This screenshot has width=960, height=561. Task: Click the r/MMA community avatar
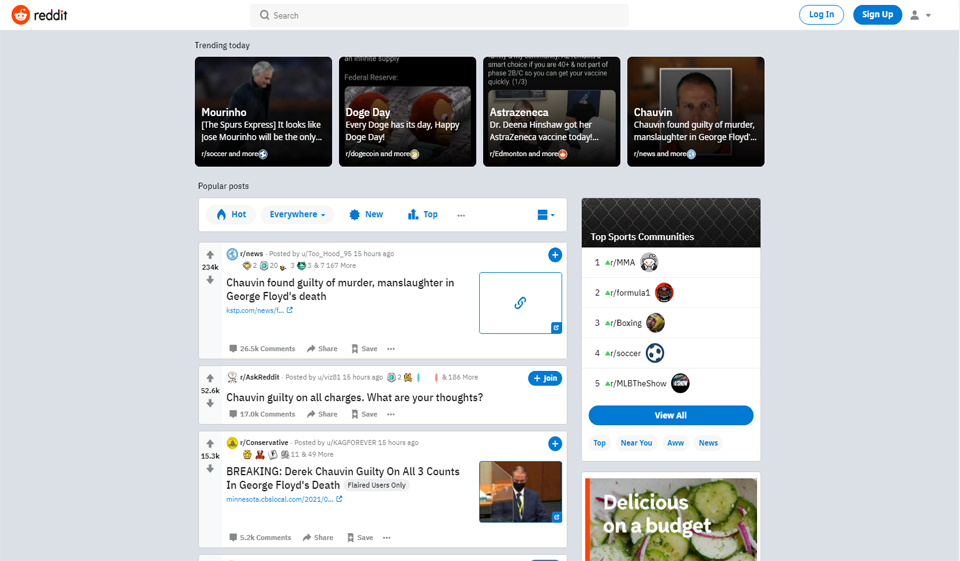point(649,263)
